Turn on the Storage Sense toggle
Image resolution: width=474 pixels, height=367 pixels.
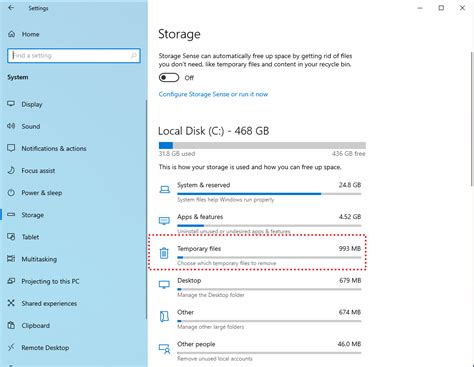(169, 78)
